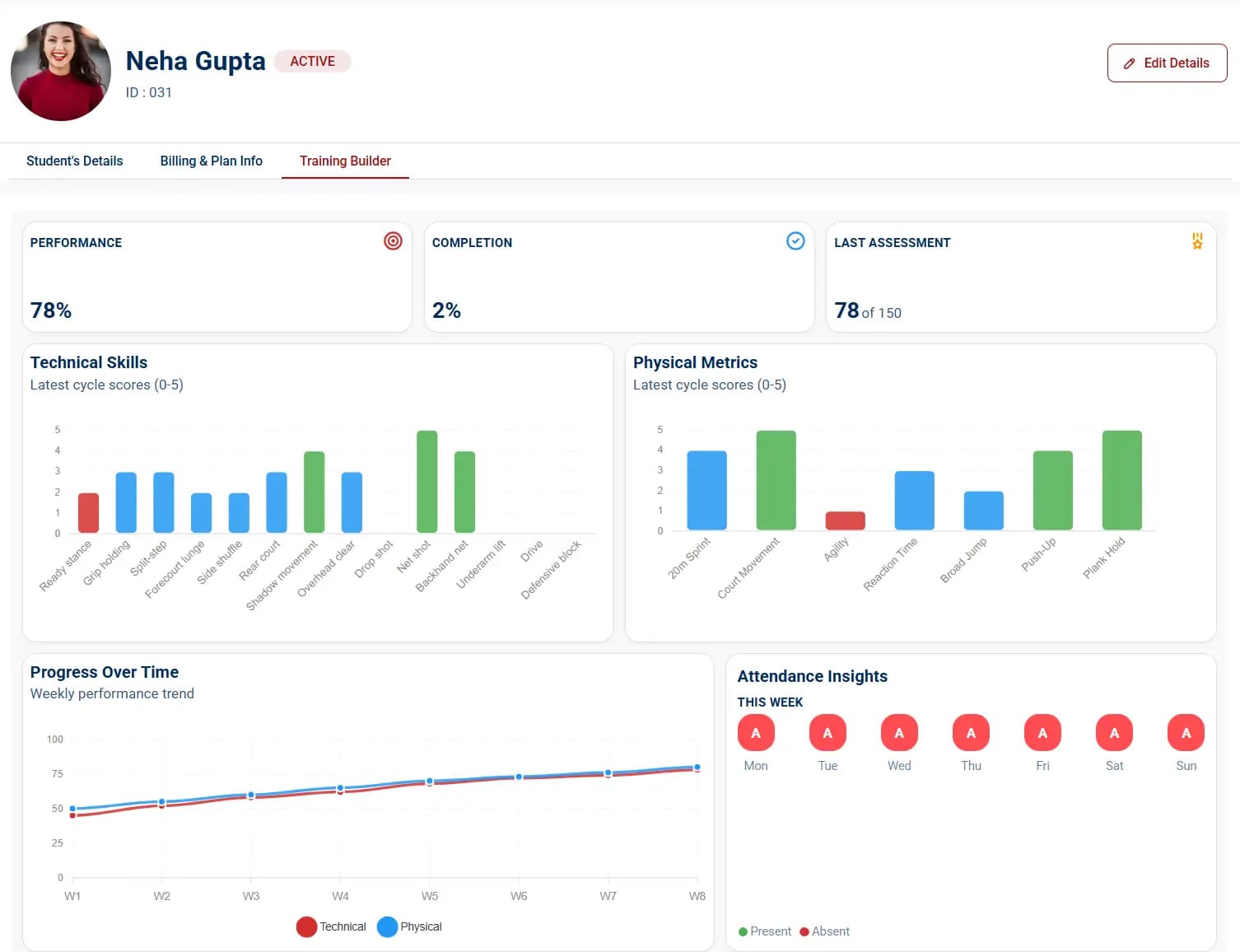Click the Forecourt lunge bar
Viewport: 1240px width, 952px height.
tap(201, 512)
